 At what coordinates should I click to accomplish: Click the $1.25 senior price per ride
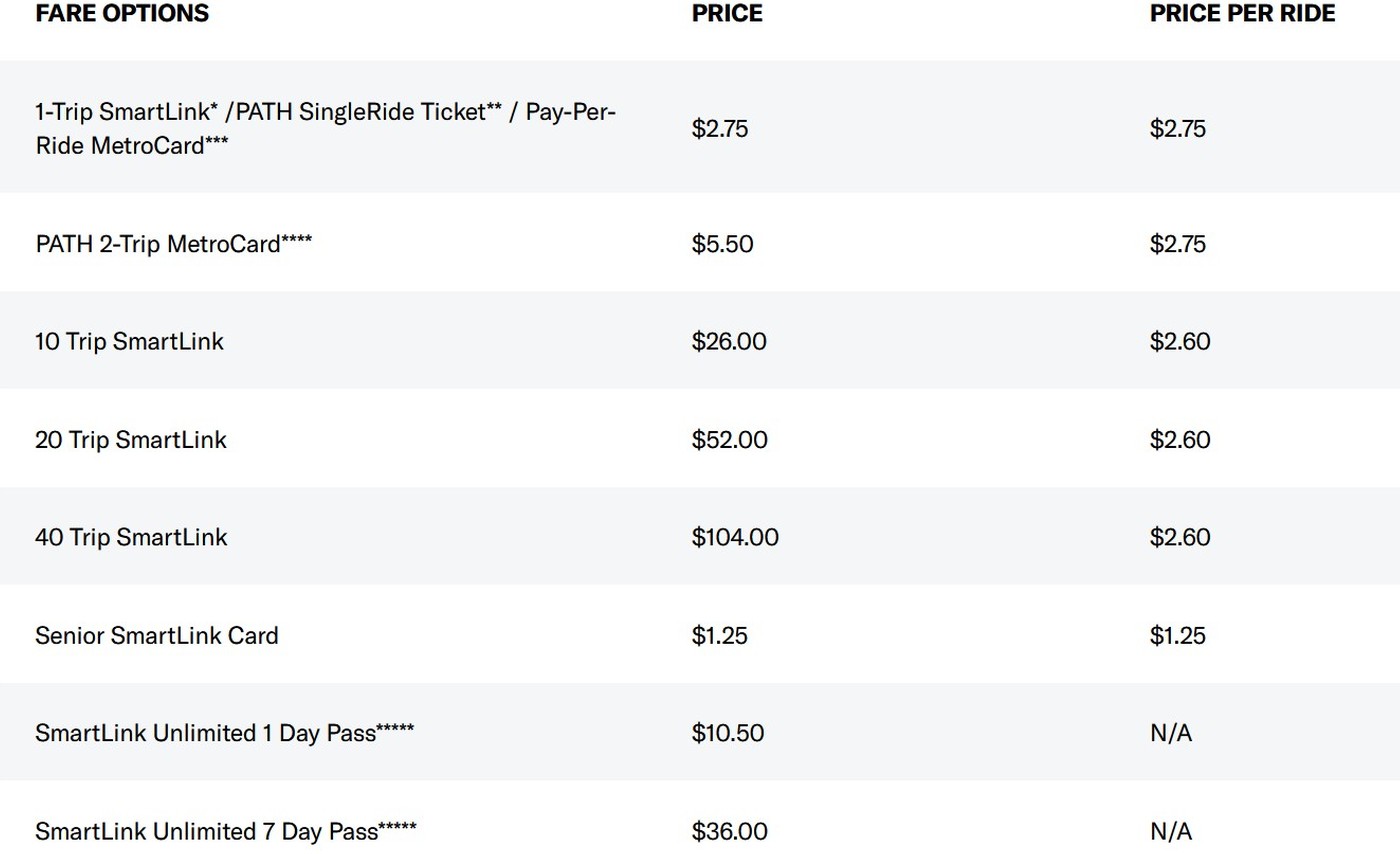(1178, 635)
